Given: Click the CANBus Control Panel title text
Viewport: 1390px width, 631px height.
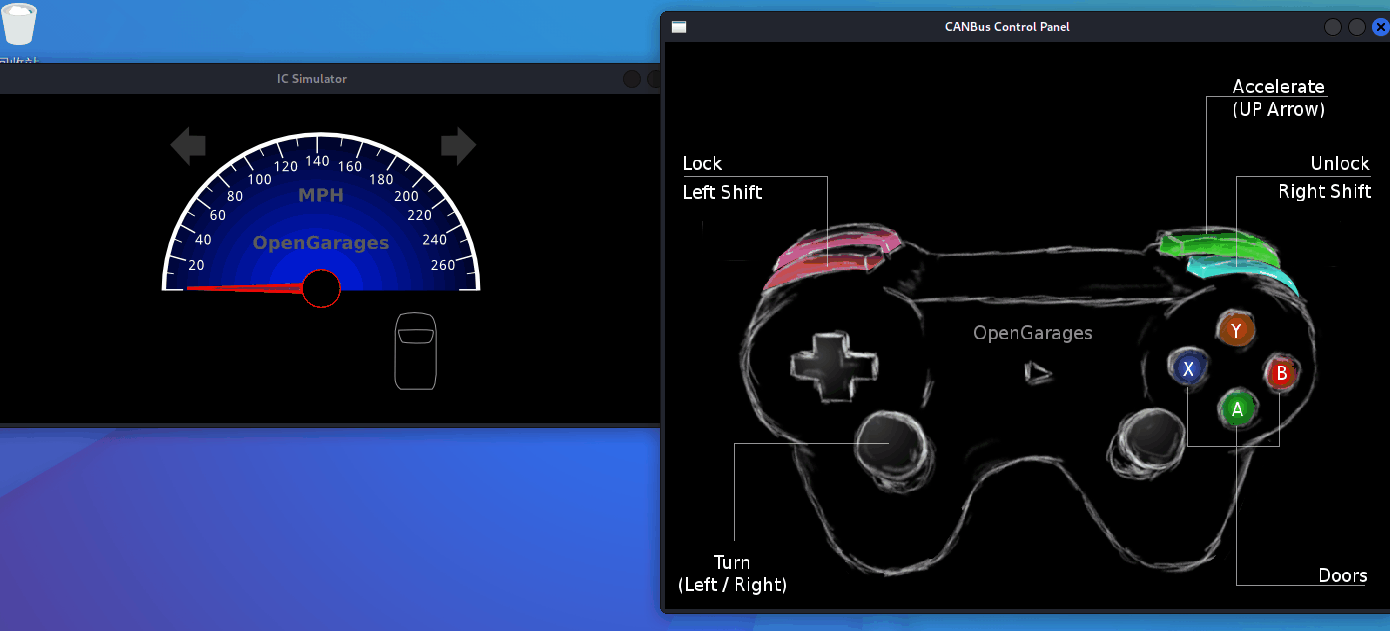Looking at the screenshot, I should coord(1007,27).
